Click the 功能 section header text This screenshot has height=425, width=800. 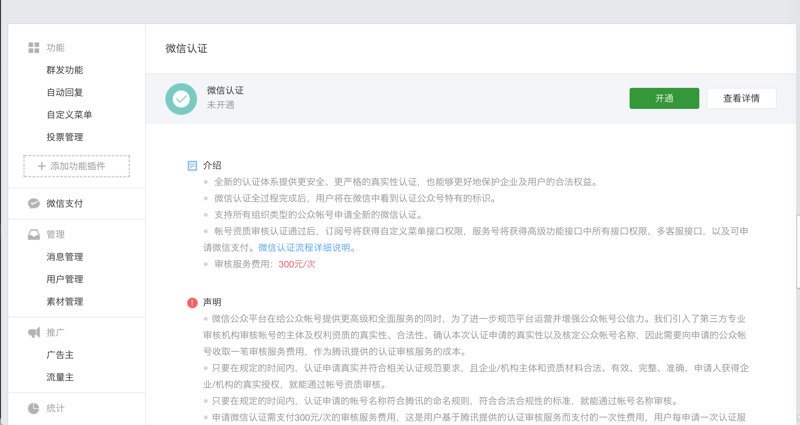tap(56, 48)
